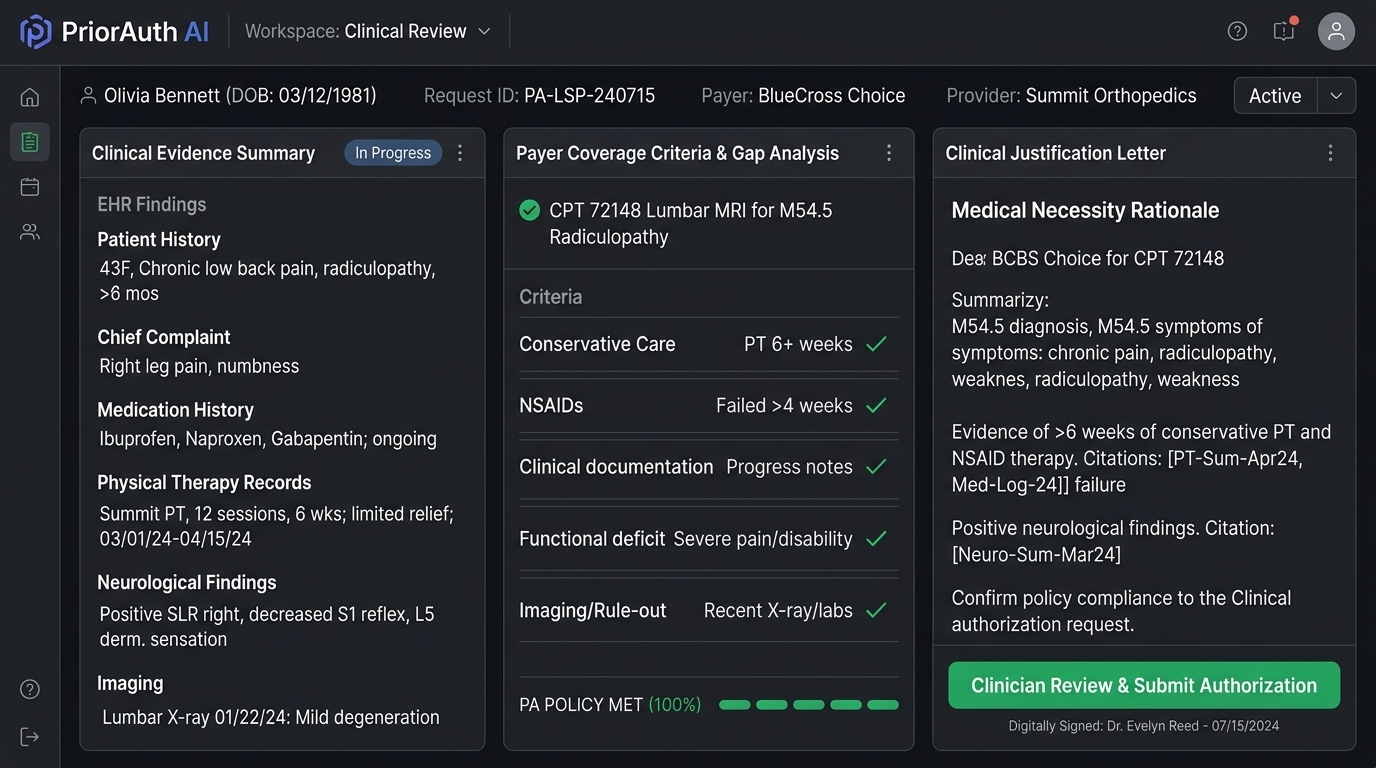Open Clinical Justification Letter options menu
The width and height of the screenshot is (1376, 768).
tap(1330, 153)
